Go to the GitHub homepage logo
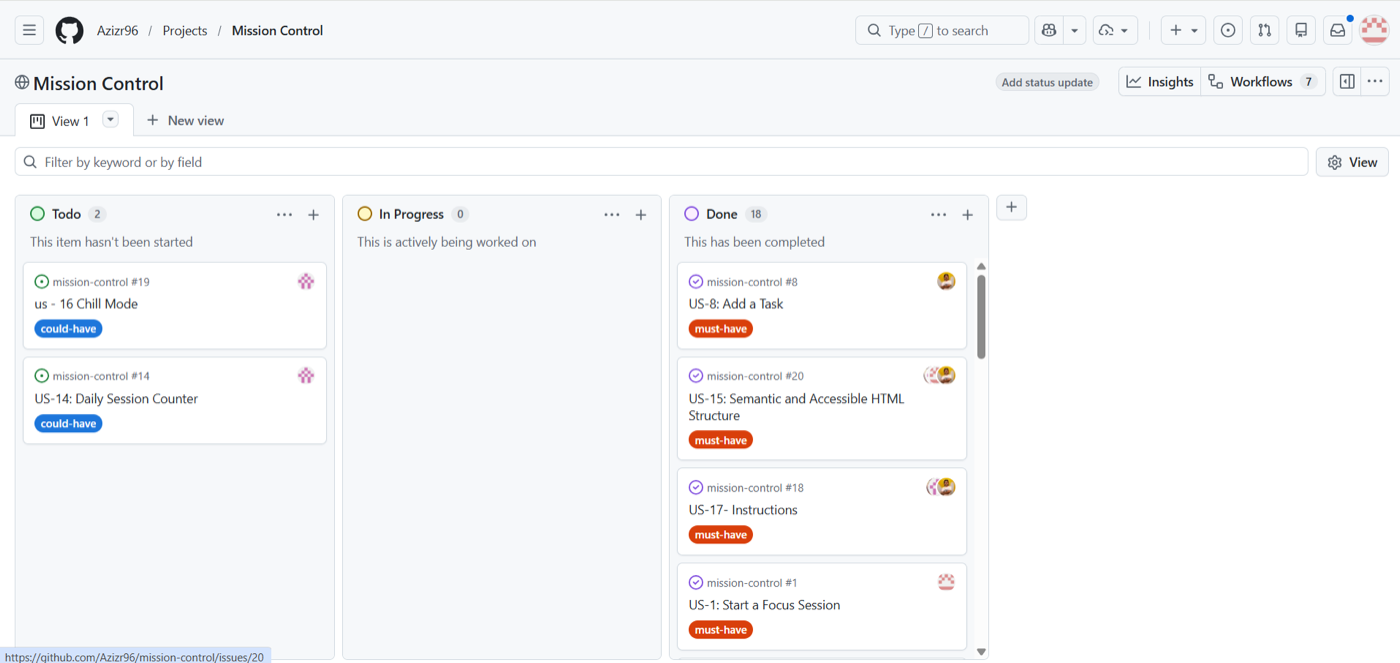 [x=69, y=30]
